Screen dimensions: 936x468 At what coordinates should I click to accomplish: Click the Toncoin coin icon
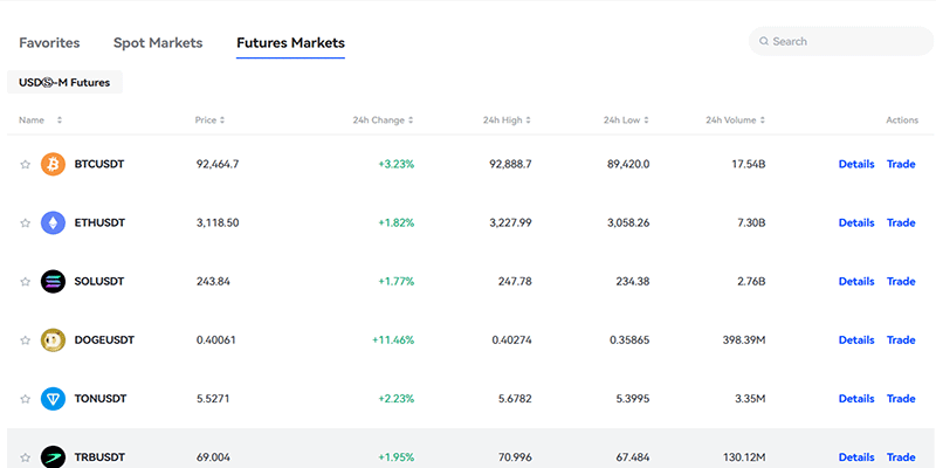click(53, 399)
